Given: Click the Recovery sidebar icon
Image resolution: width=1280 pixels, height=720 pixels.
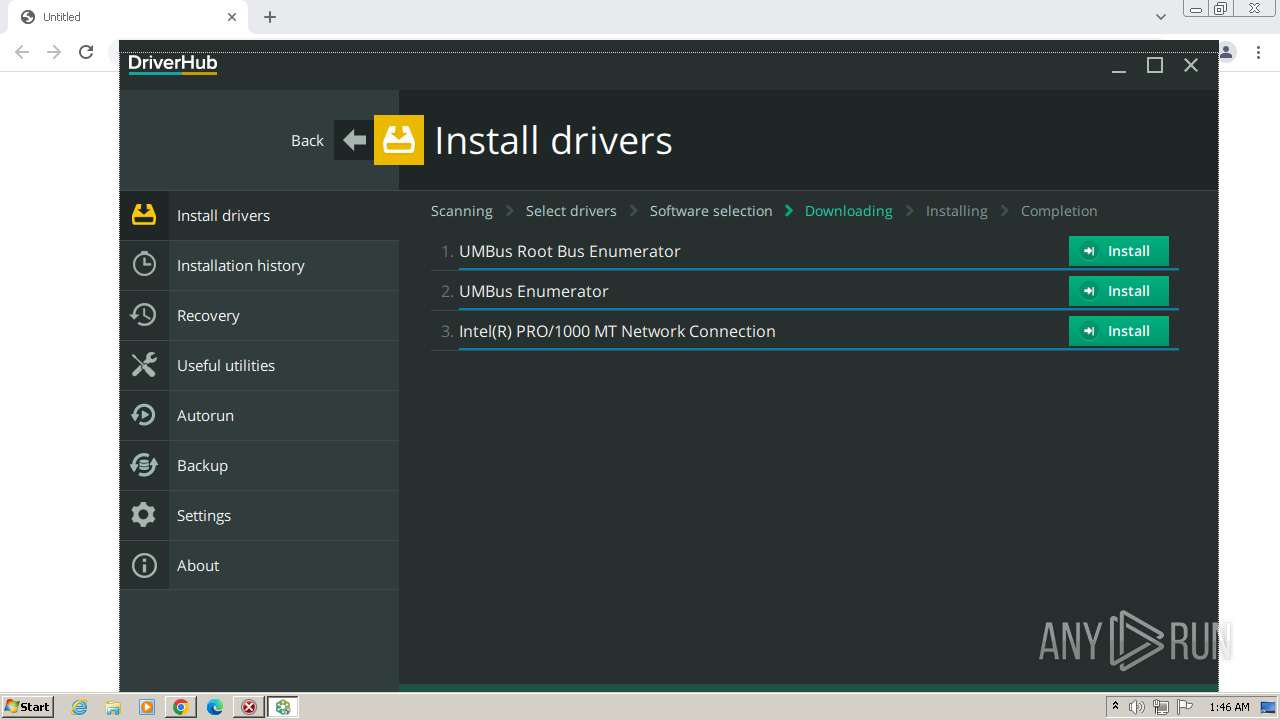Looking at the screenshot, I should pos(144,315).
